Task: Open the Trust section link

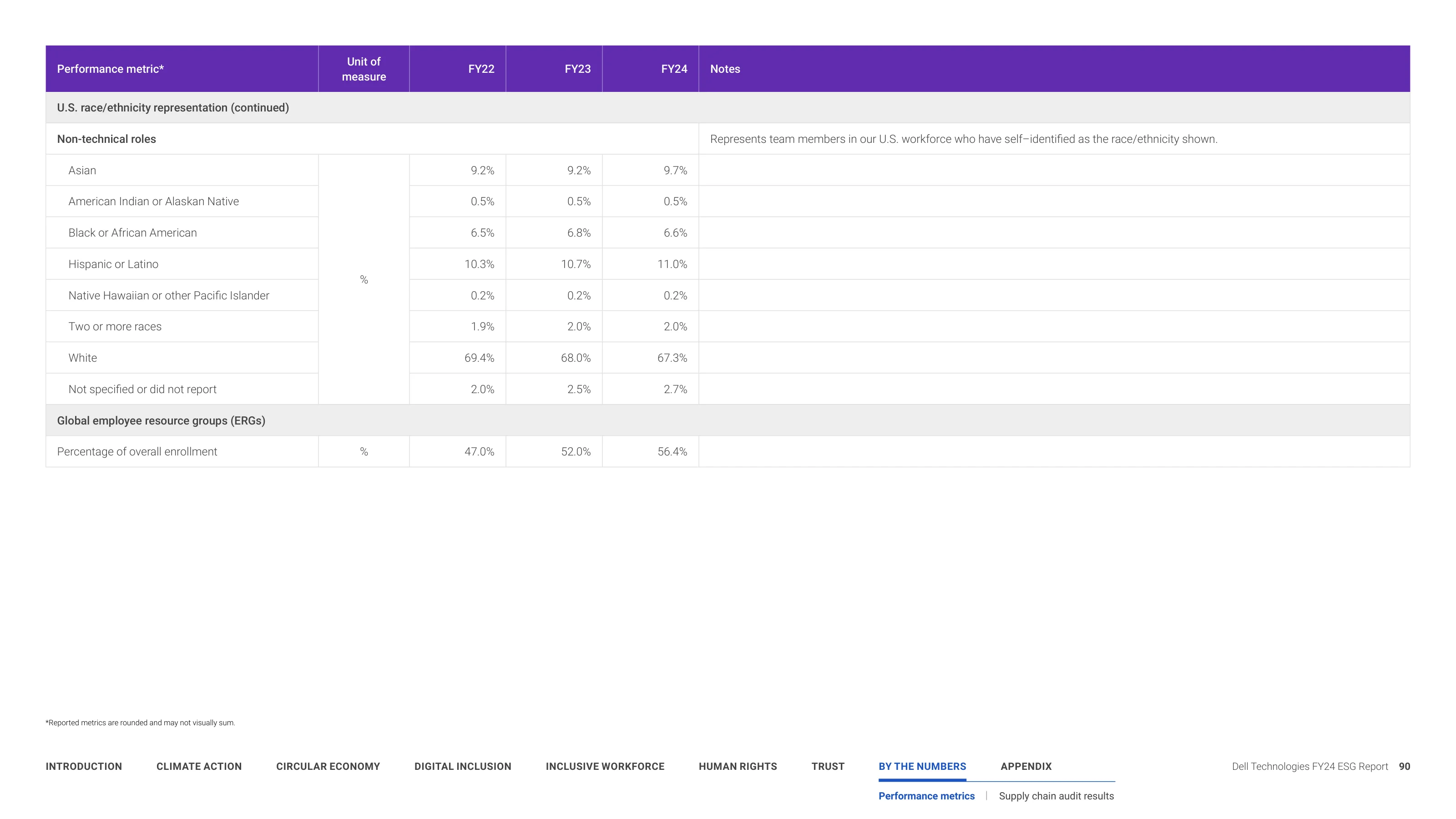Action: pos(828,766)
